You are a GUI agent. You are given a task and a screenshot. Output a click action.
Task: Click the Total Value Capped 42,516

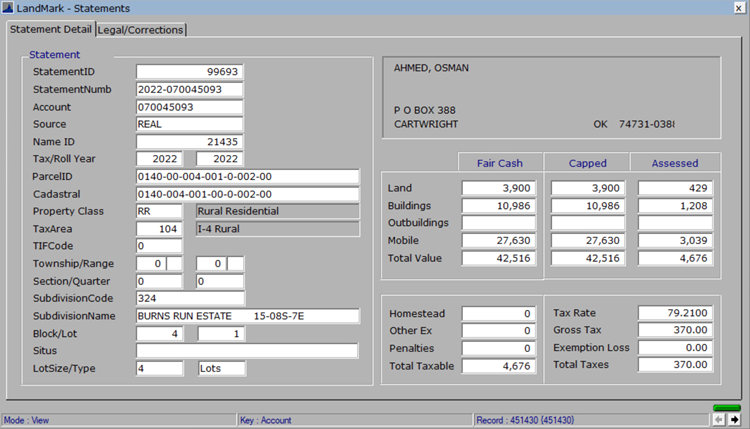(x=588, y=258)
